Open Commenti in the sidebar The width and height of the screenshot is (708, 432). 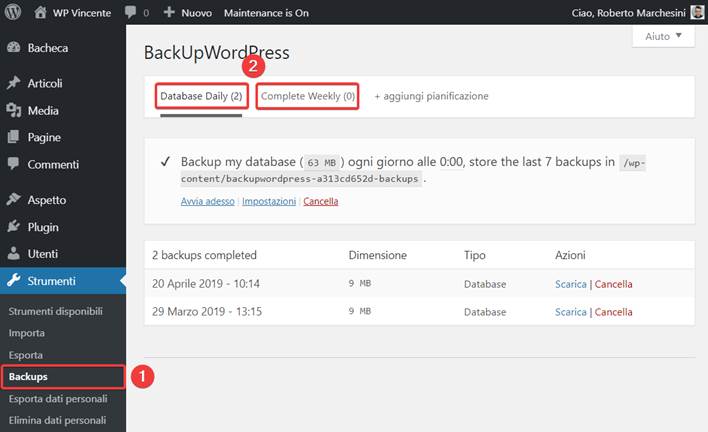coord(53,164)
